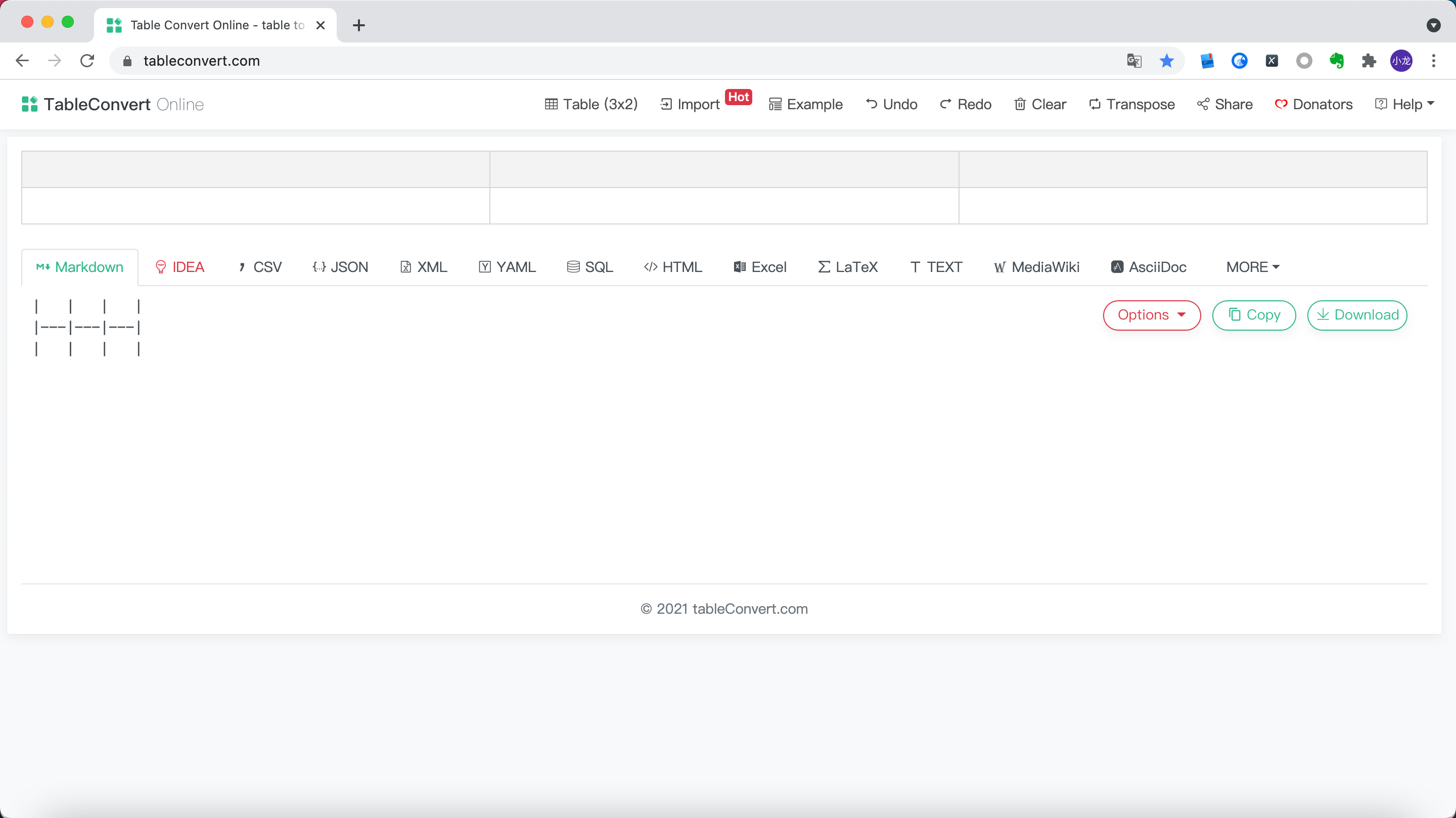The width and height of the screenshot is (1456, 818).
Task: Switch to the CSV tab
Action: pyautogui.click(x=260, y=267)
